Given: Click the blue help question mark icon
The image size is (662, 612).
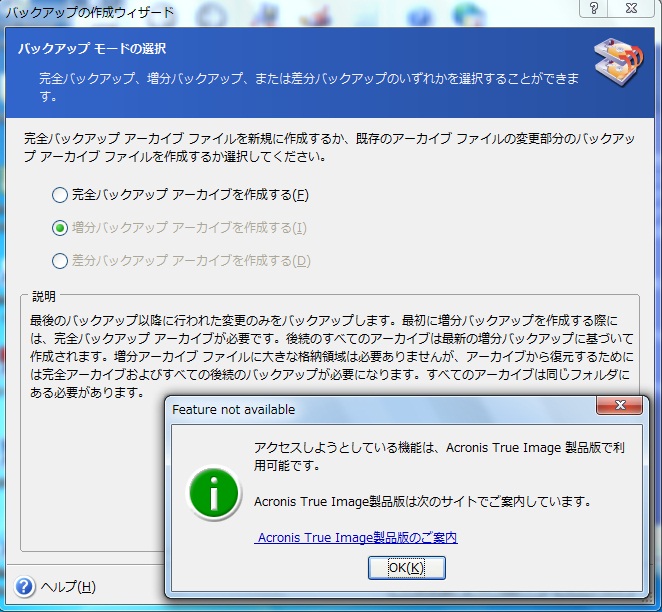Looking at the screenshot, I should (24, 586).
